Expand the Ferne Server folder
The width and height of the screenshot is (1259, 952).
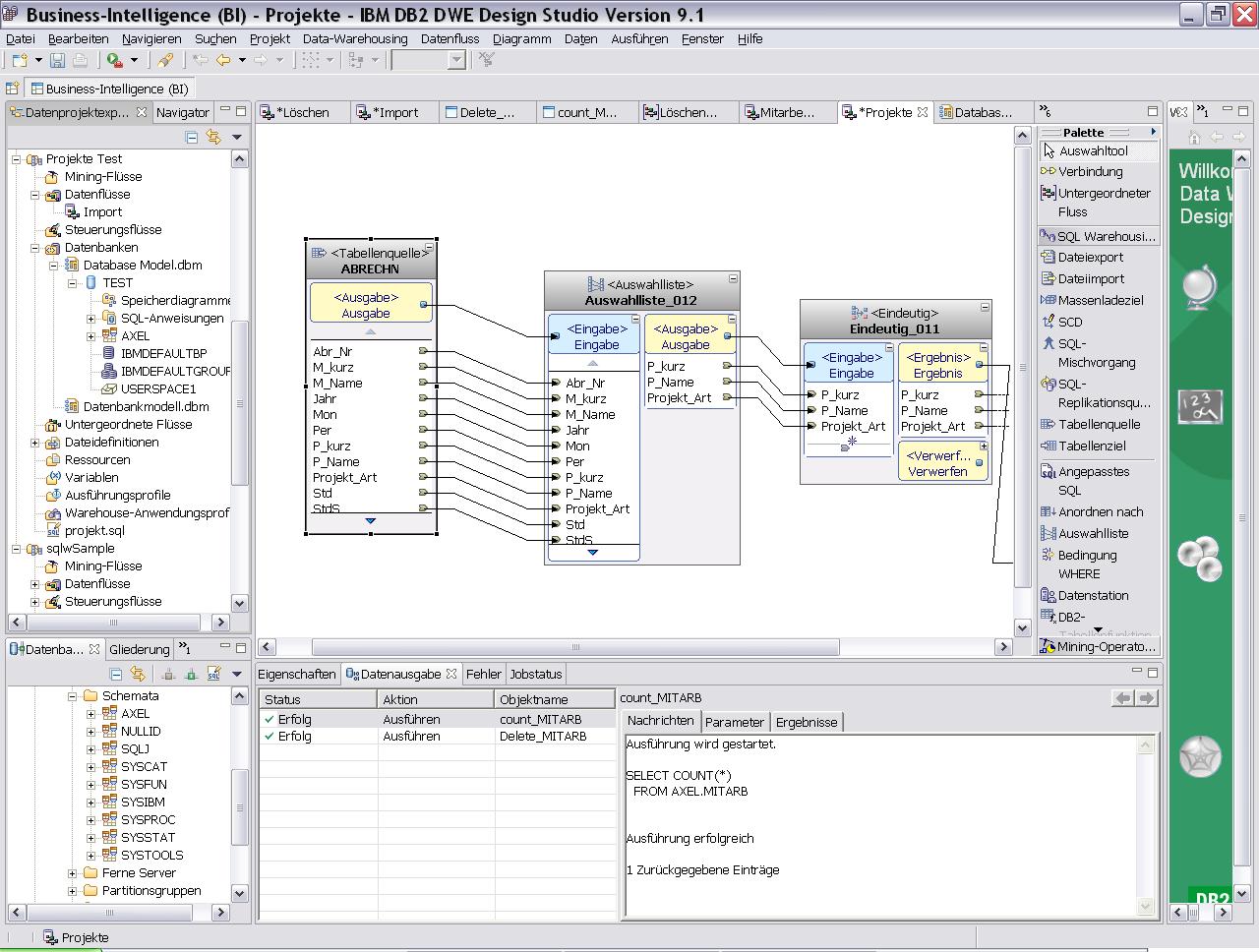click(x=72, y=873)
